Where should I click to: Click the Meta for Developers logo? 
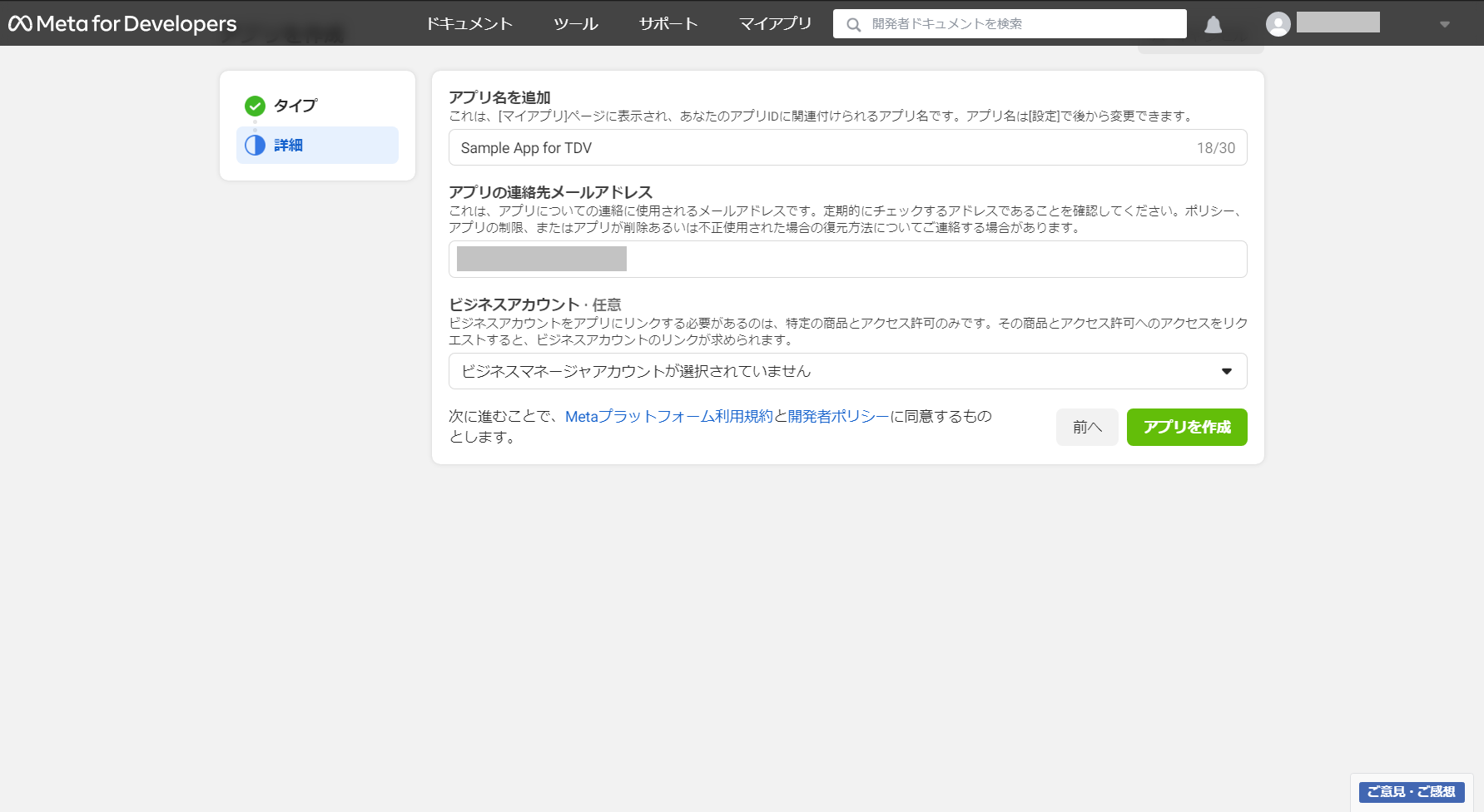122,24
